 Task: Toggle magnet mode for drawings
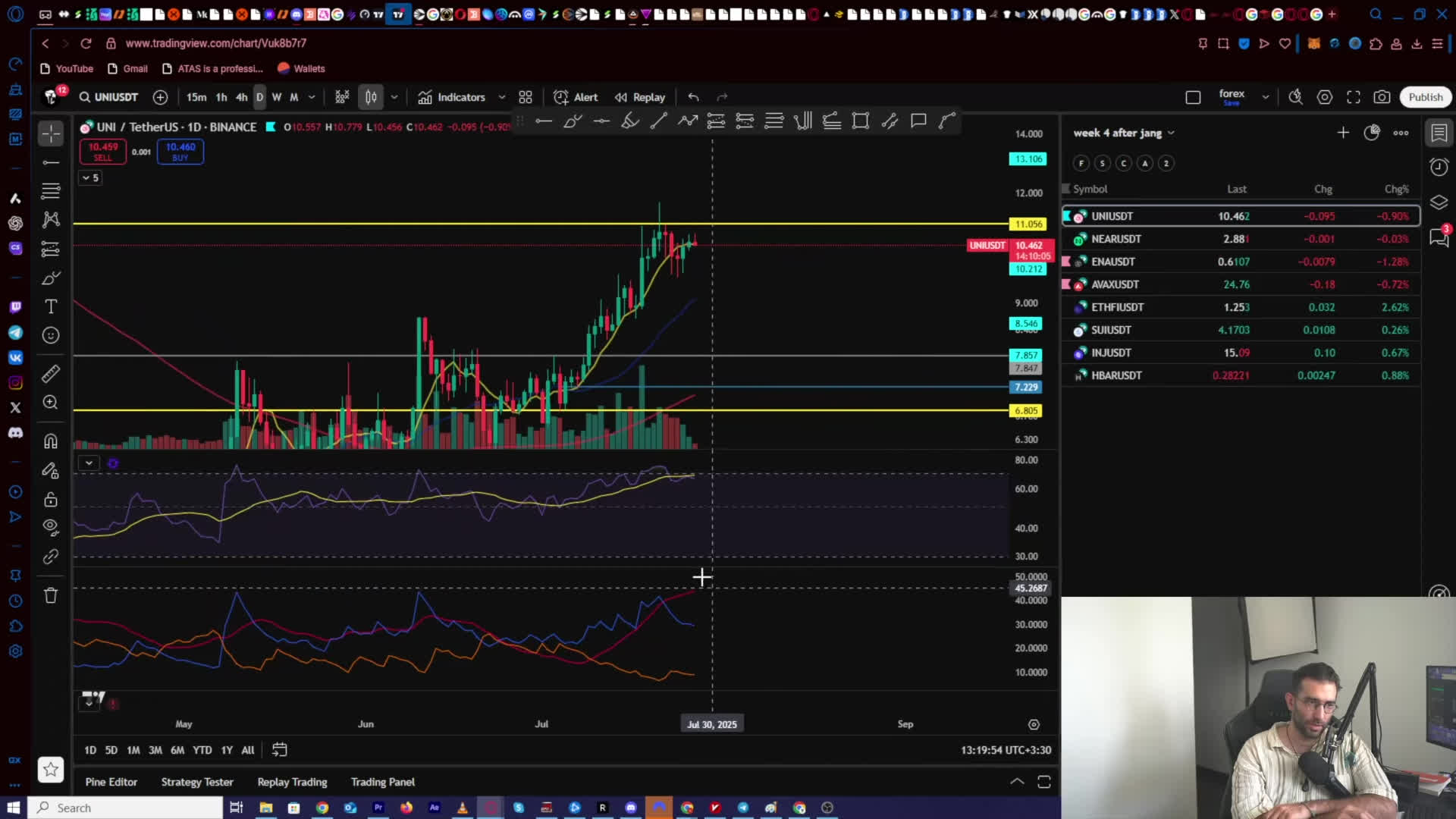(51, 441)
